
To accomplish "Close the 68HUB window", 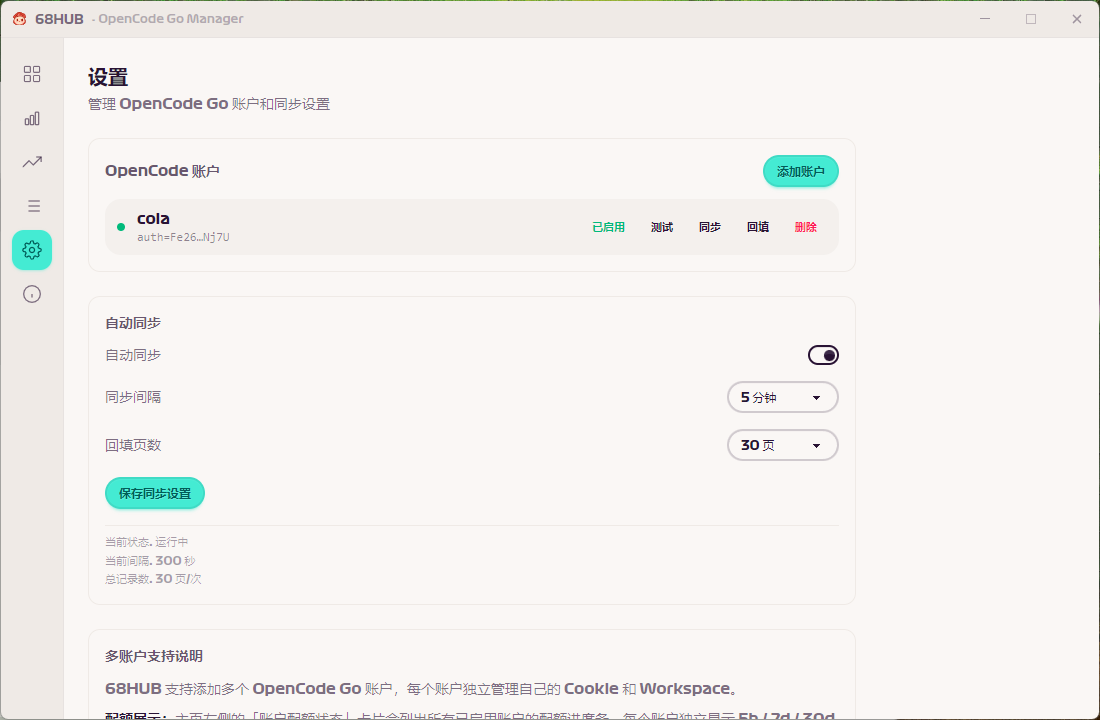I will coord(1077,19).
